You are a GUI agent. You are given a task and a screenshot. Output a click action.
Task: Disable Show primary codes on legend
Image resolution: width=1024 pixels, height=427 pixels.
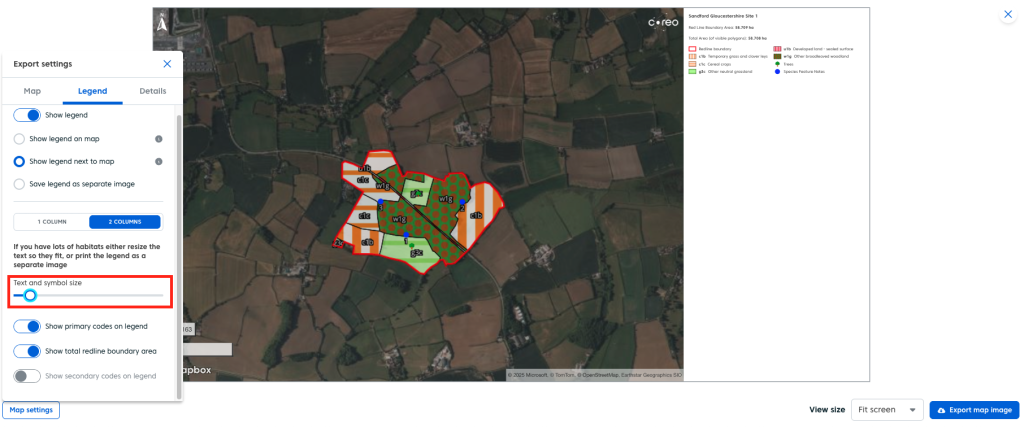[x=27, y=326]
